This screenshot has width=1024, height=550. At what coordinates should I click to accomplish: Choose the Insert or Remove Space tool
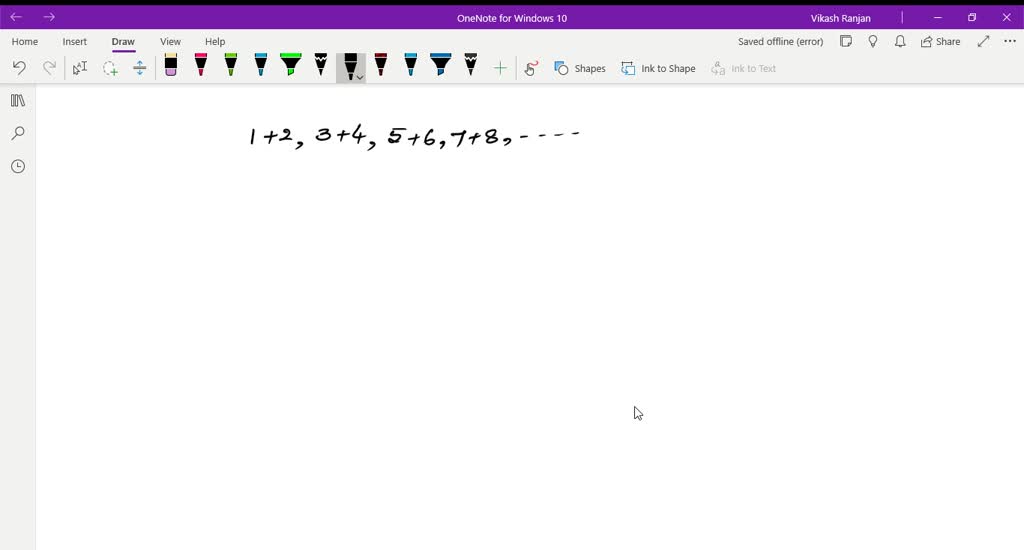tap(140, 68)
